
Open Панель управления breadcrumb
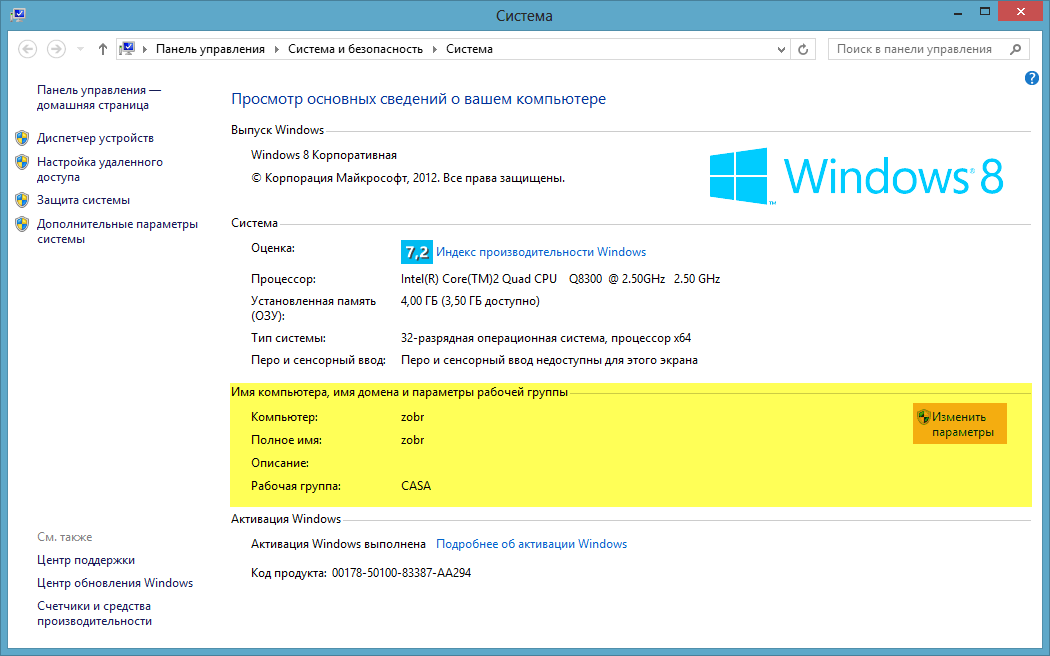[x=210, y=50]
